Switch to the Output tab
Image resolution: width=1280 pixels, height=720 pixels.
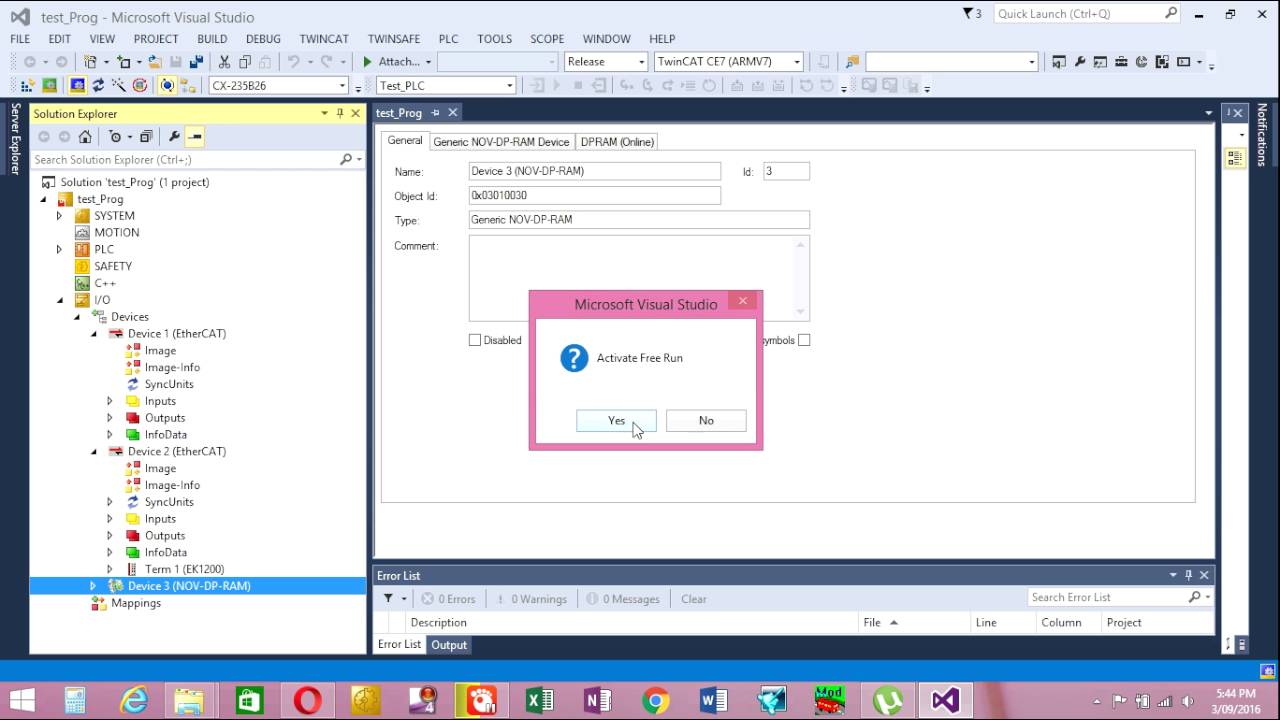[x=449, y=645]
